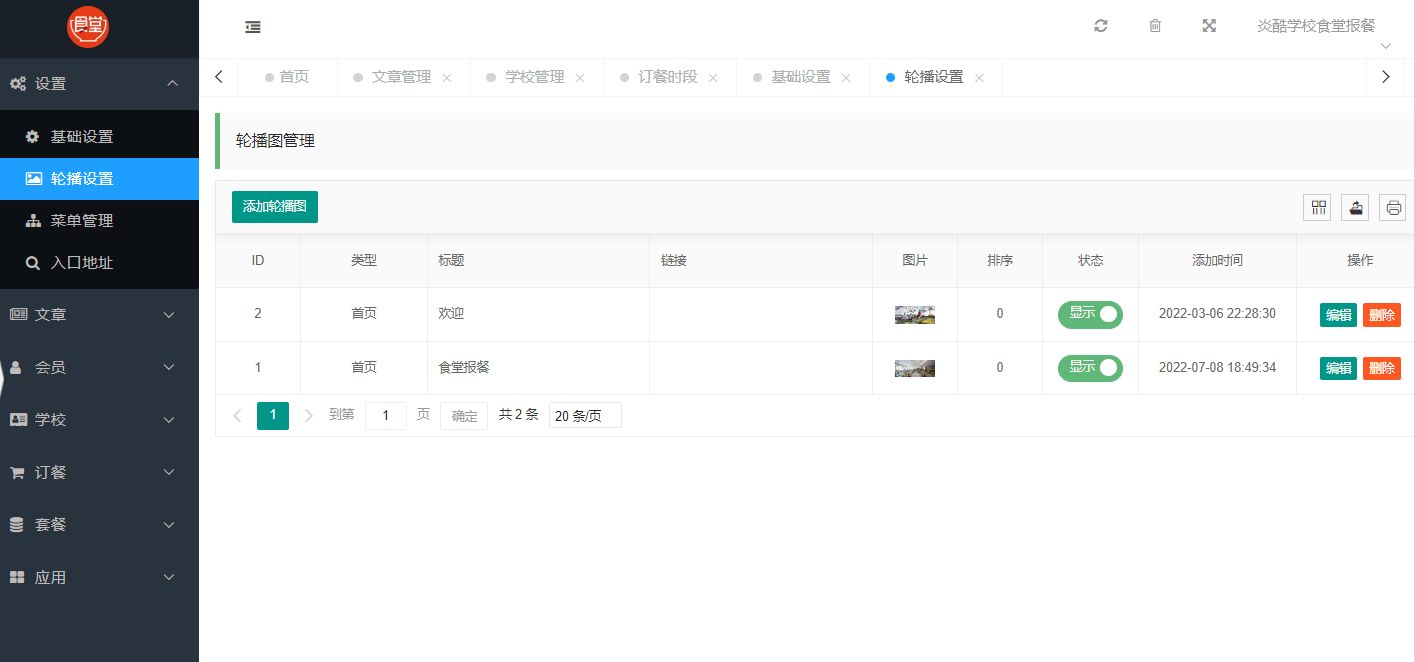Toggle 显示 switch for the 食堂报餐 row
This screenshot has height=662, width=1414.
(x=1090, y=368)
